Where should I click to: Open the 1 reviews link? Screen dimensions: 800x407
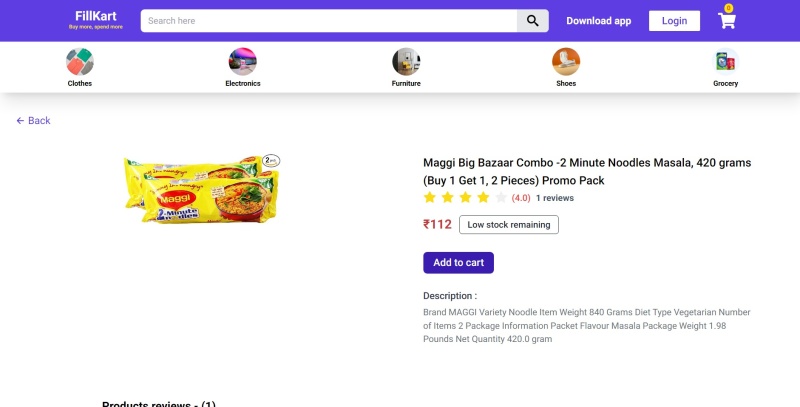click(x=555, y=198)
